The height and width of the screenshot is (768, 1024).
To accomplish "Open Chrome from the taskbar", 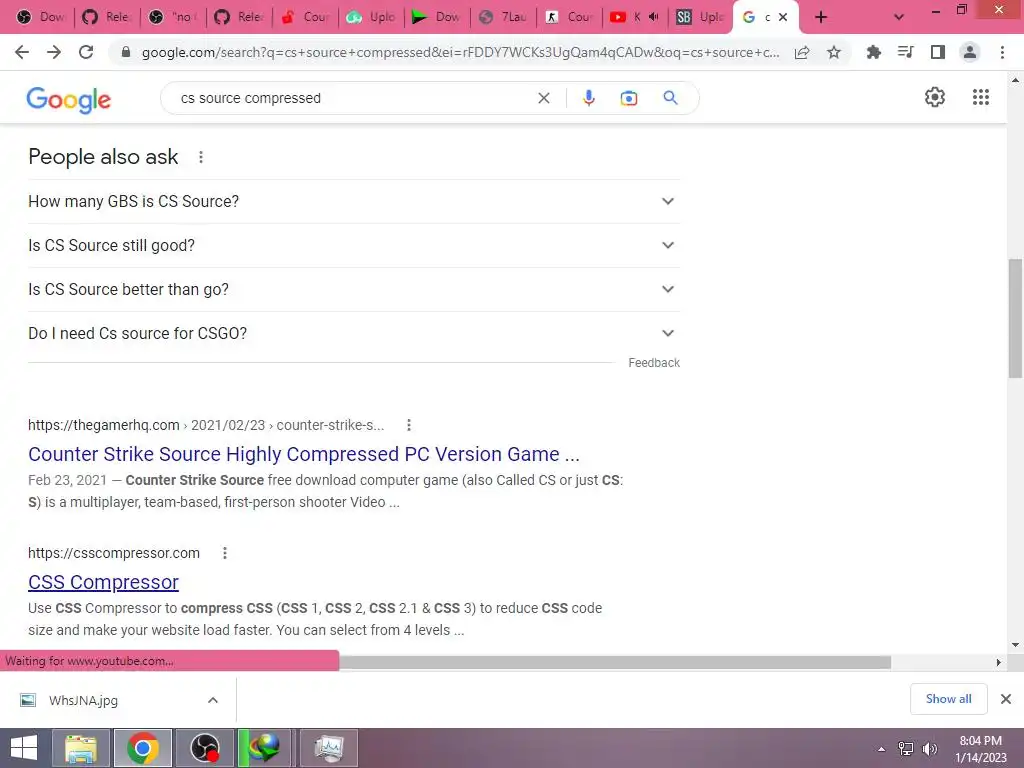I will coord(142,748).
